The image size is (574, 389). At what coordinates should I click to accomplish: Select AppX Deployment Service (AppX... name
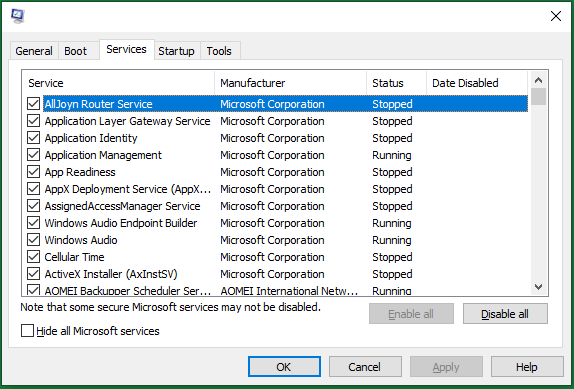point(128,189)
